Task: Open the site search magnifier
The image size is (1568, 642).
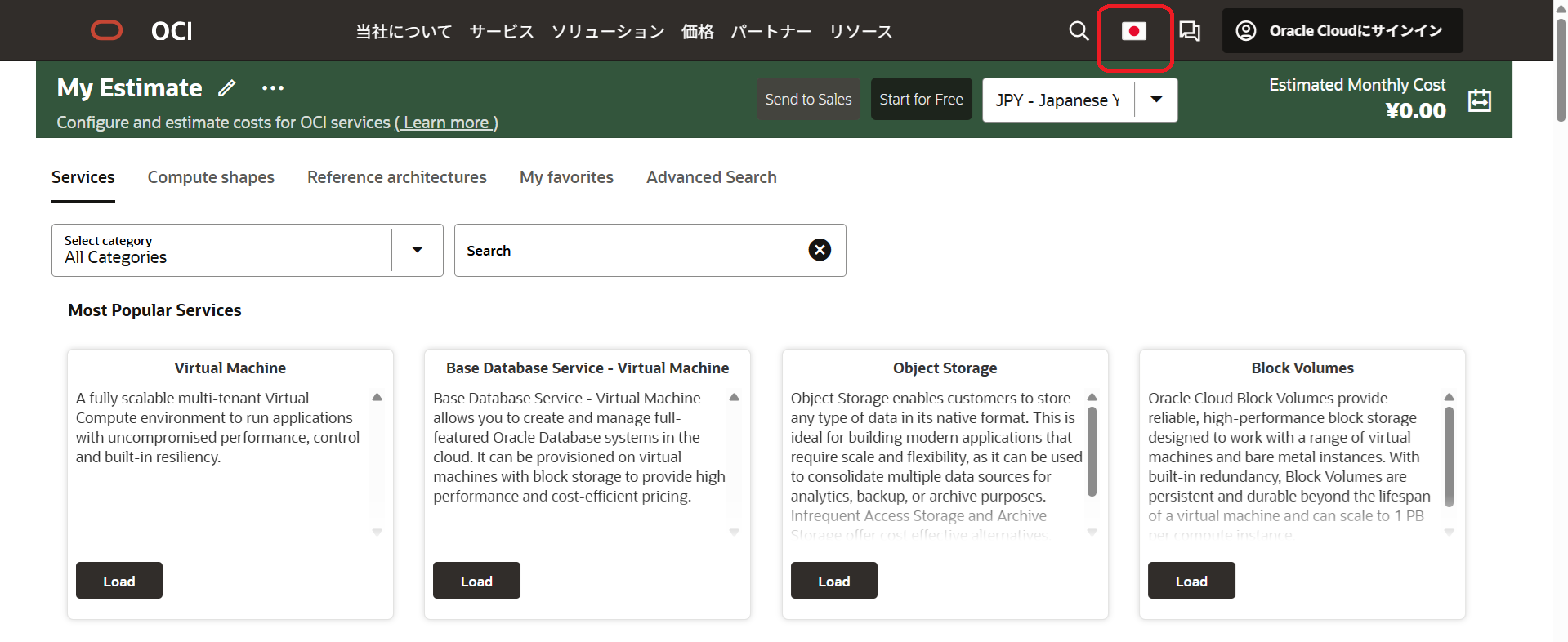Action: (1079, 31)
